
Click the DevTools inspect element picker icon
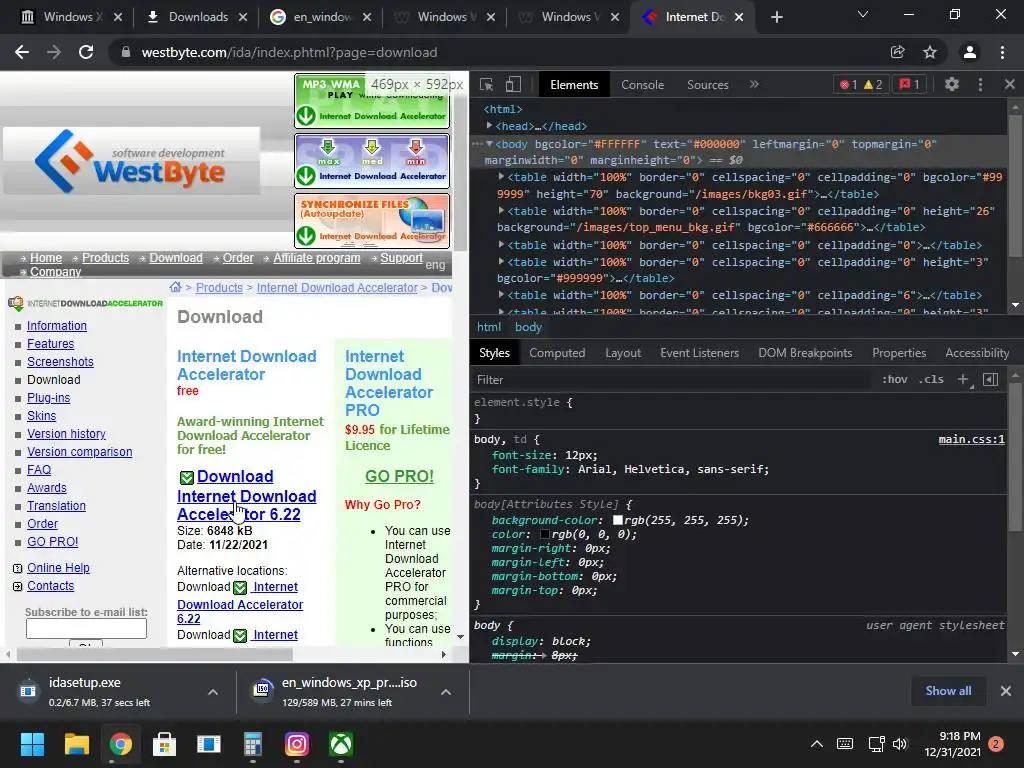486,84
